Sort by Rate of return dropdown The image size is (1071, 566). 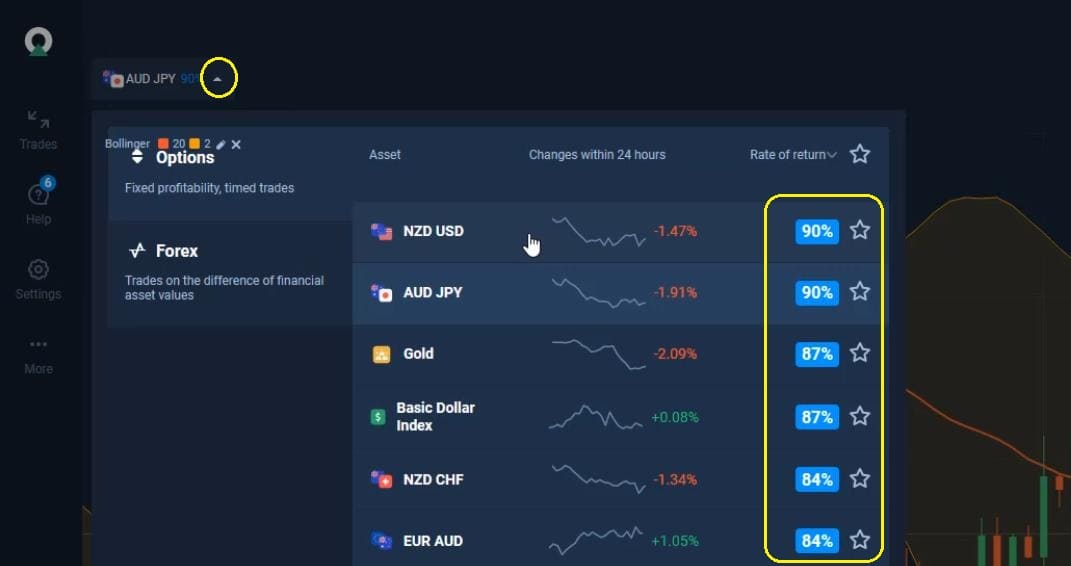793,155
